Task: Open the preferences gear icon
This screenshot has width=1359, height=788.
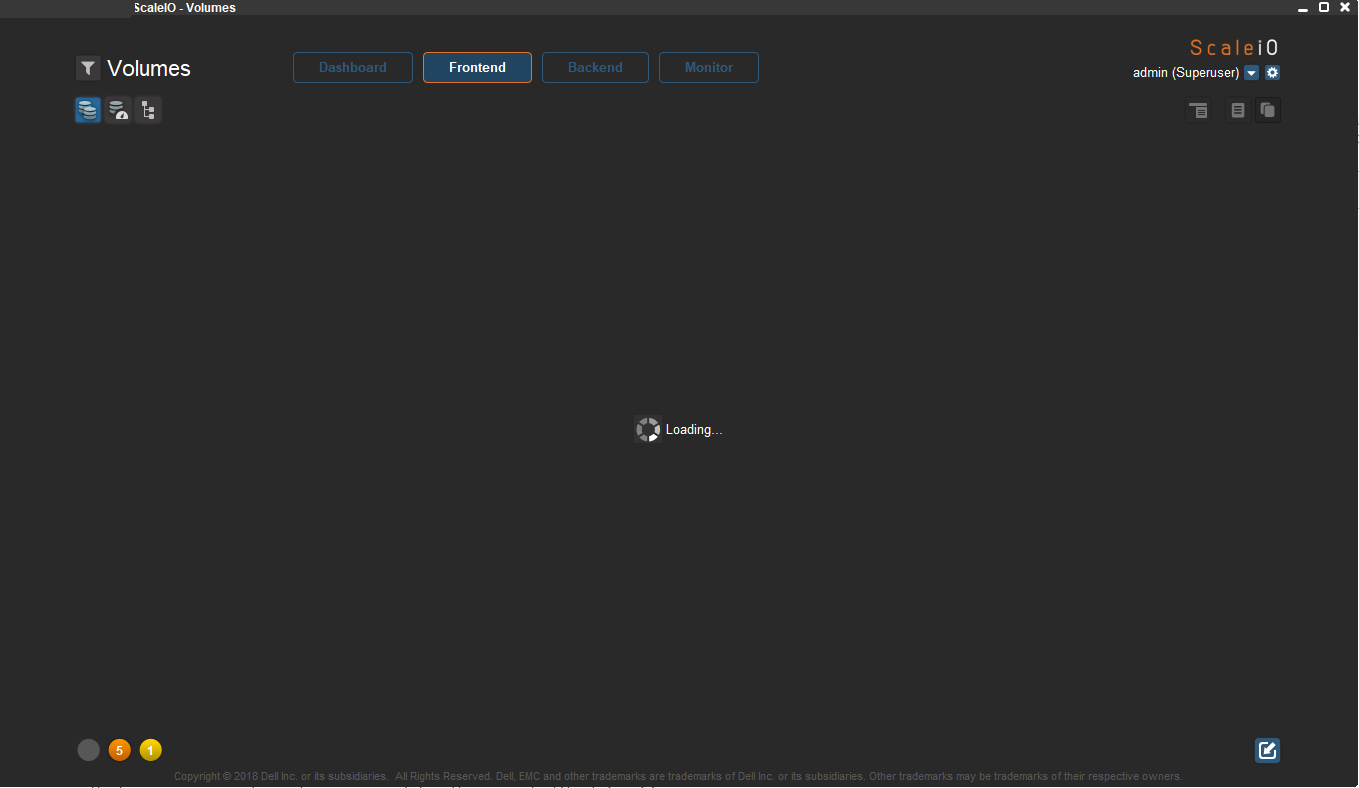Action: [x=1272, y=72]
